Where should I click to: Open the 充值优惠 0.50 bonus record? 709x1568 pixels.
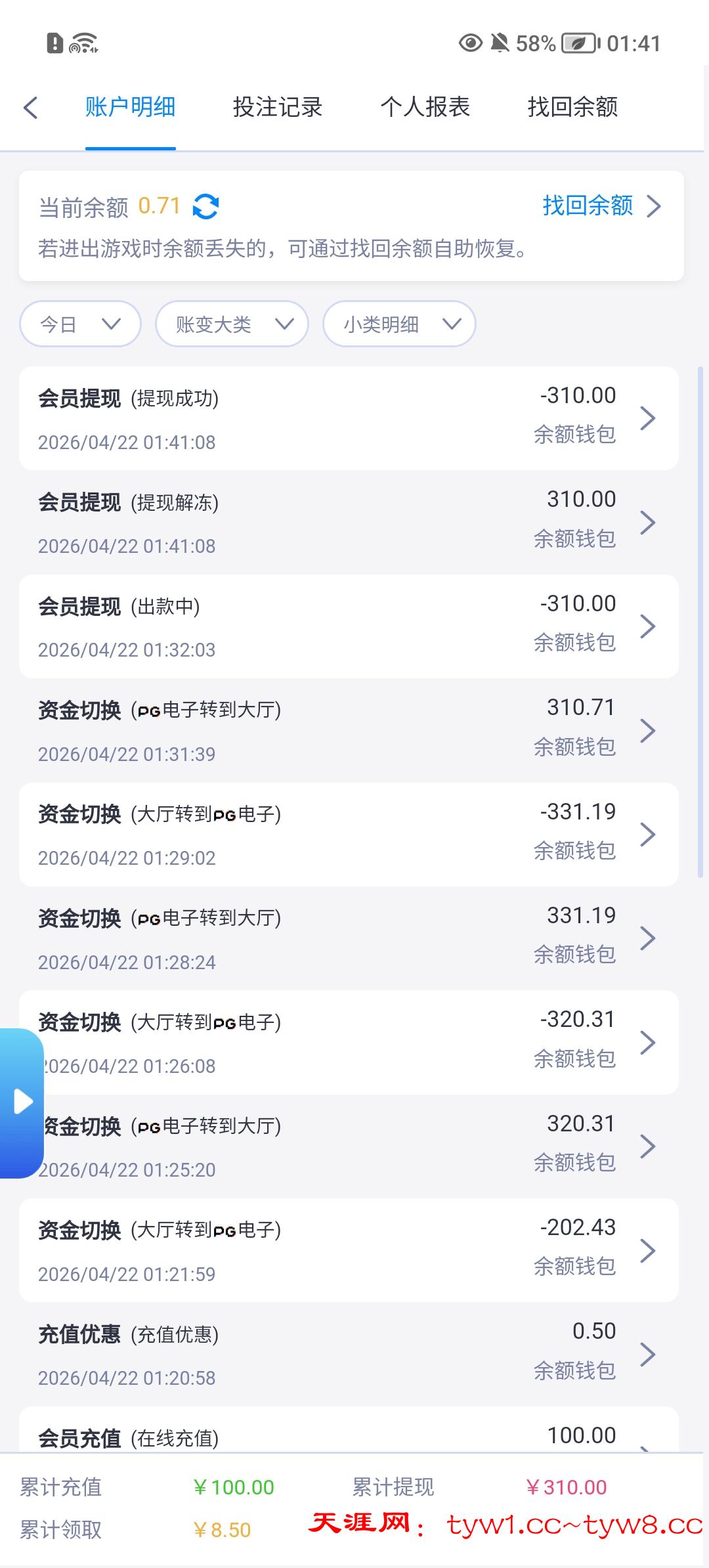click(x=348, y=1354)
